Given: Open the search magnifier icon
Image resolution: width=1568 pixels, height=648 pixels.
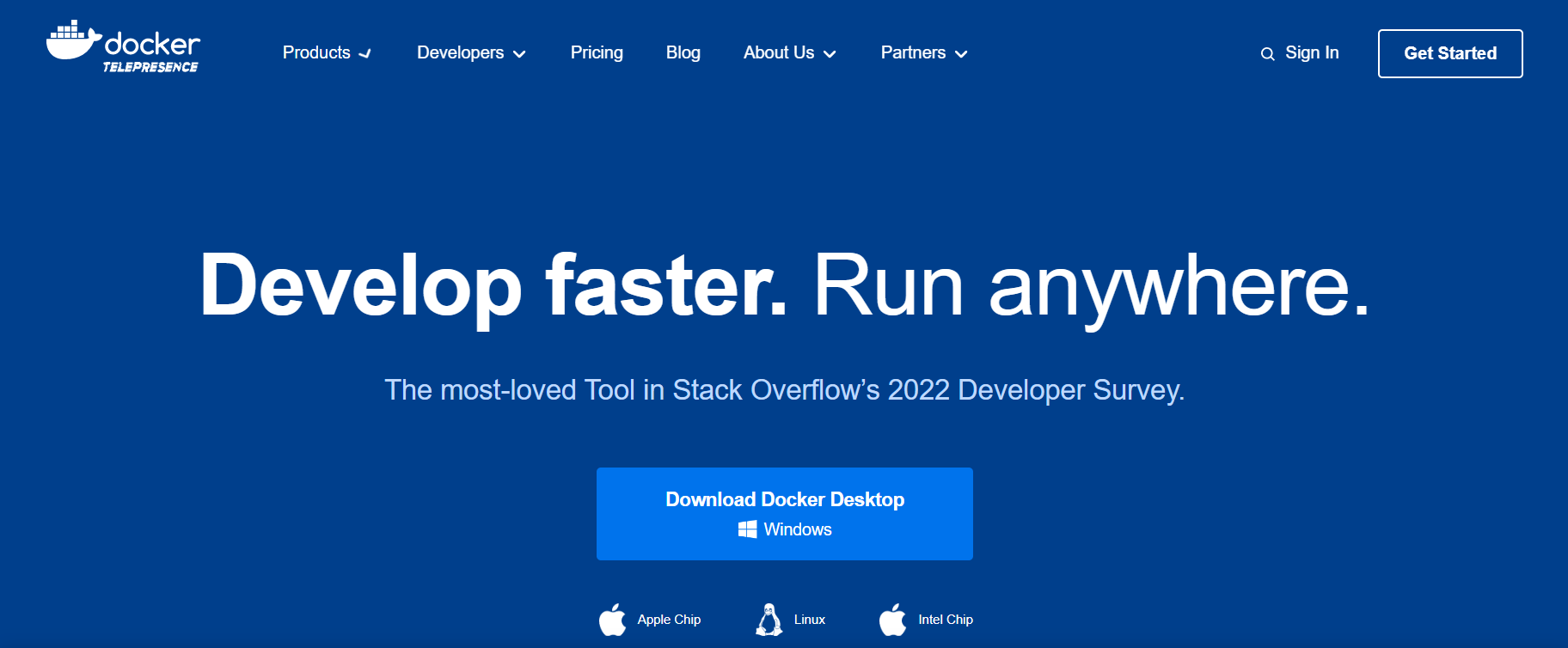Looking at the screenshot, I should (1267, 54).
